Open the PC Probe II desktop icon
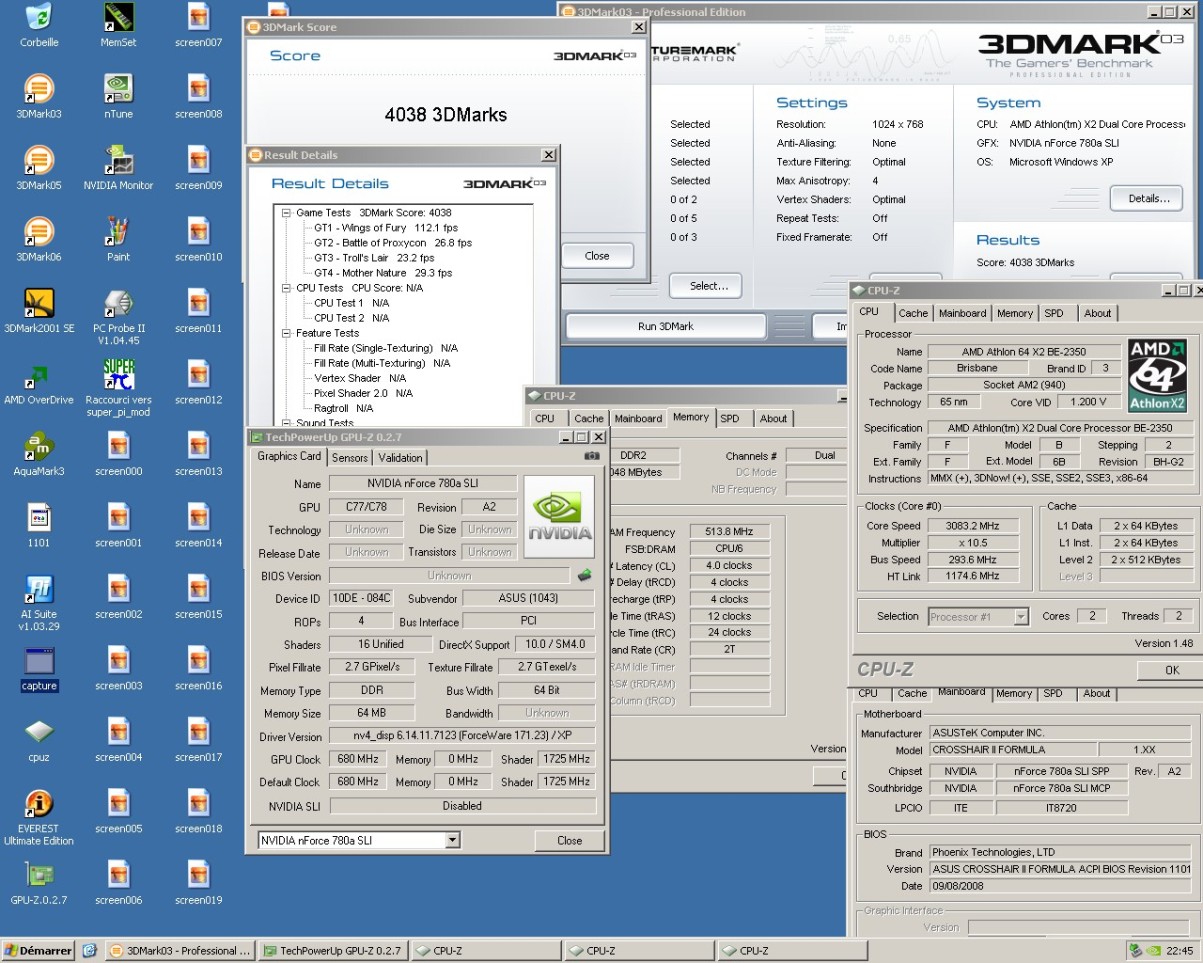1203x963 pixels. coord(119,303)
